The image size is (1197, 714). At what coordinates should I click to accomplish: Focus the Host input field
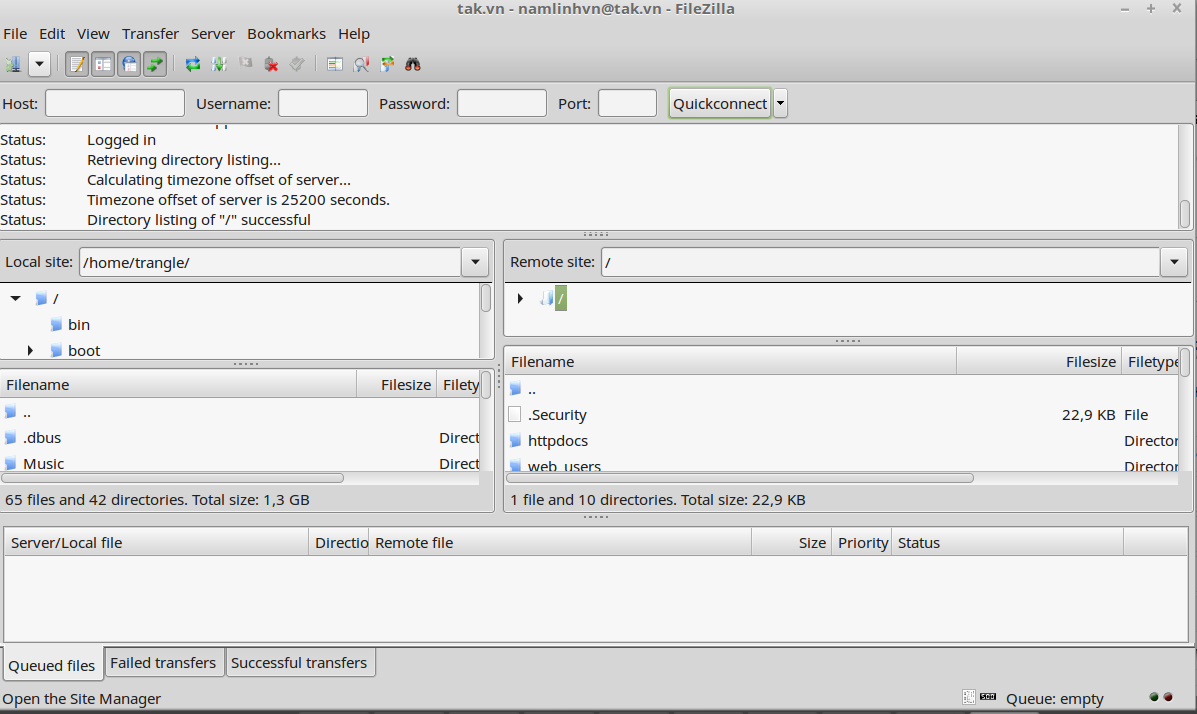click(115, 103)
